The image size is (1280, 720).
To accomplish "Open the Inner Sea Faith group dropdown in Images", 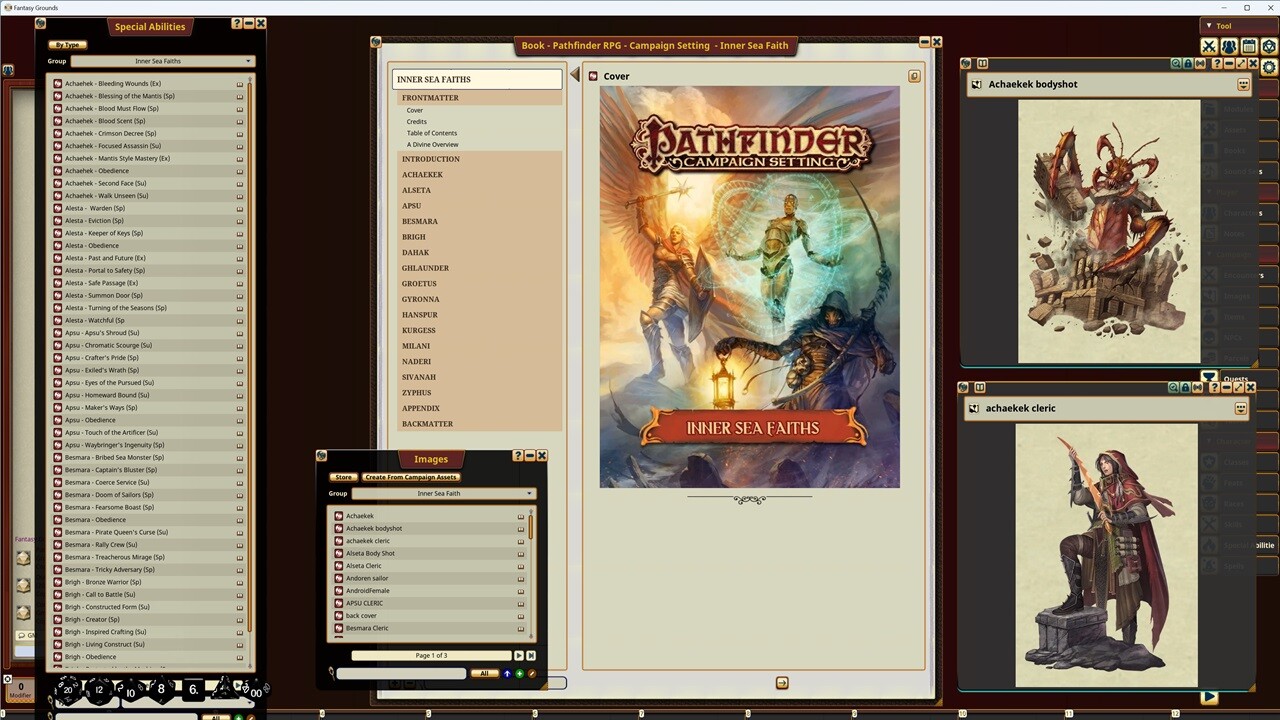I will (443, 493).
